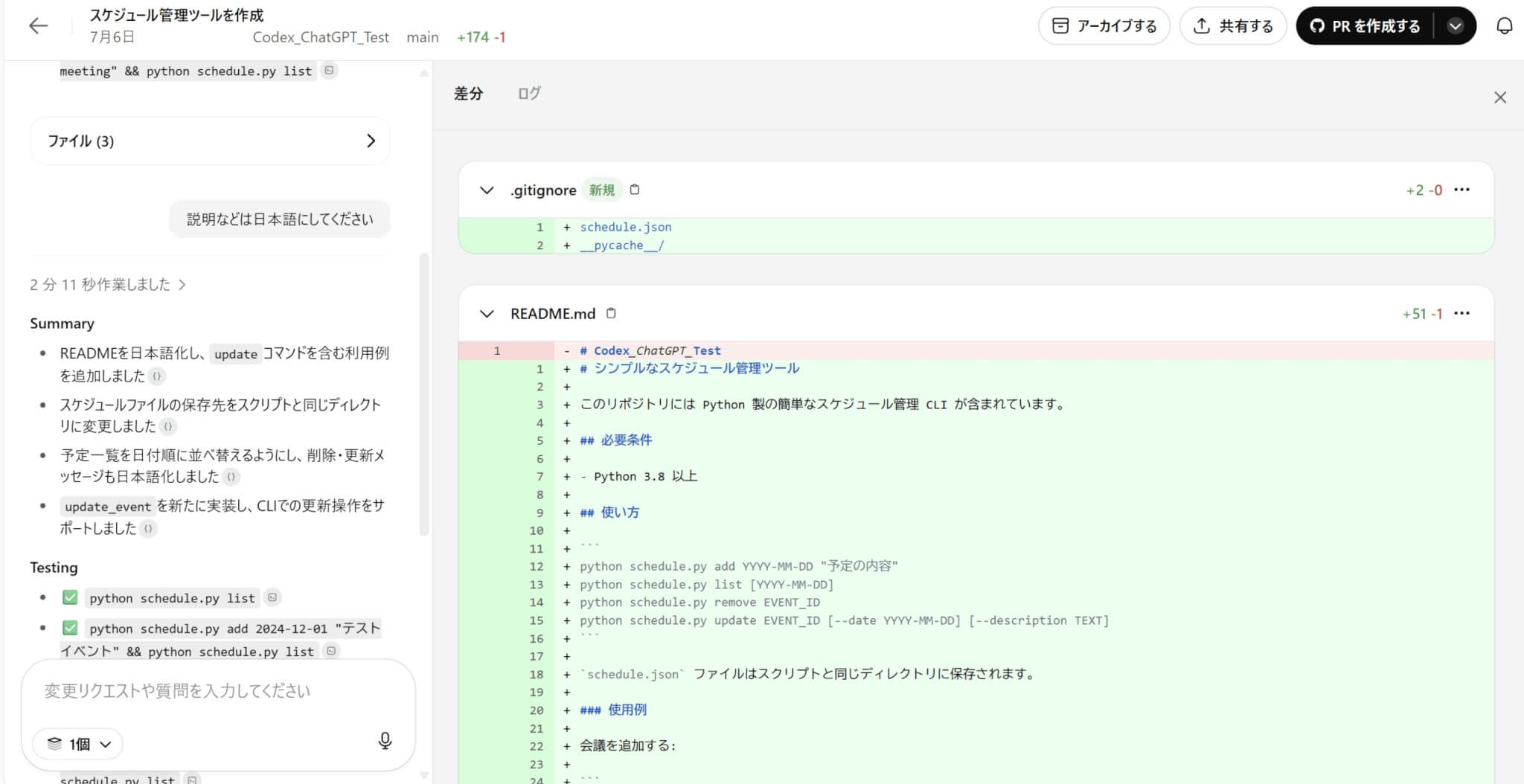Image resolution: width=1524 pixels, height=784 pixels.
Task: Click the アーカイブする button
Action: coord(1104,26)
